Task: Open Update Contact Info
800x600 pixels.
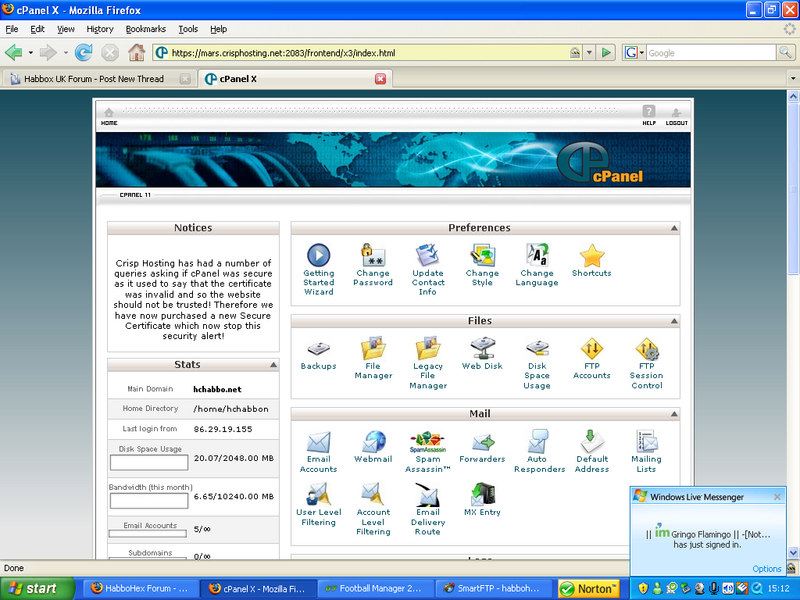Action: tap(428, 269)
